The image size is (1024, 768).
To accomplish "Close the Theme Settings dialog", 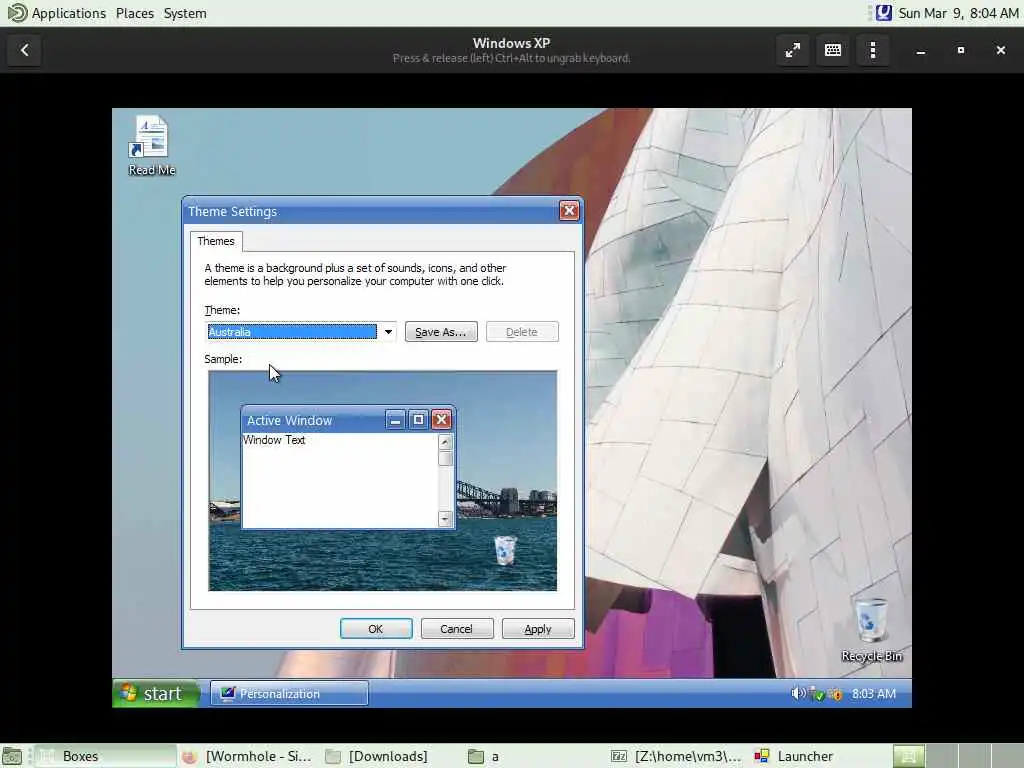I will (569, 211).
